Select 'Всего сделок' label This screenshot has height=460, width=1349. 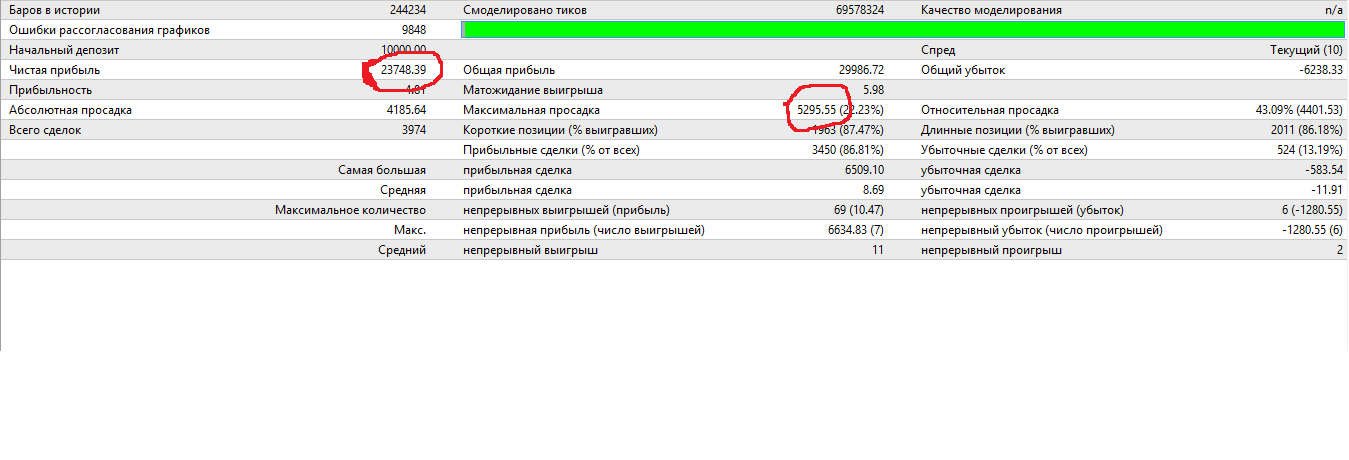[45, 130]
